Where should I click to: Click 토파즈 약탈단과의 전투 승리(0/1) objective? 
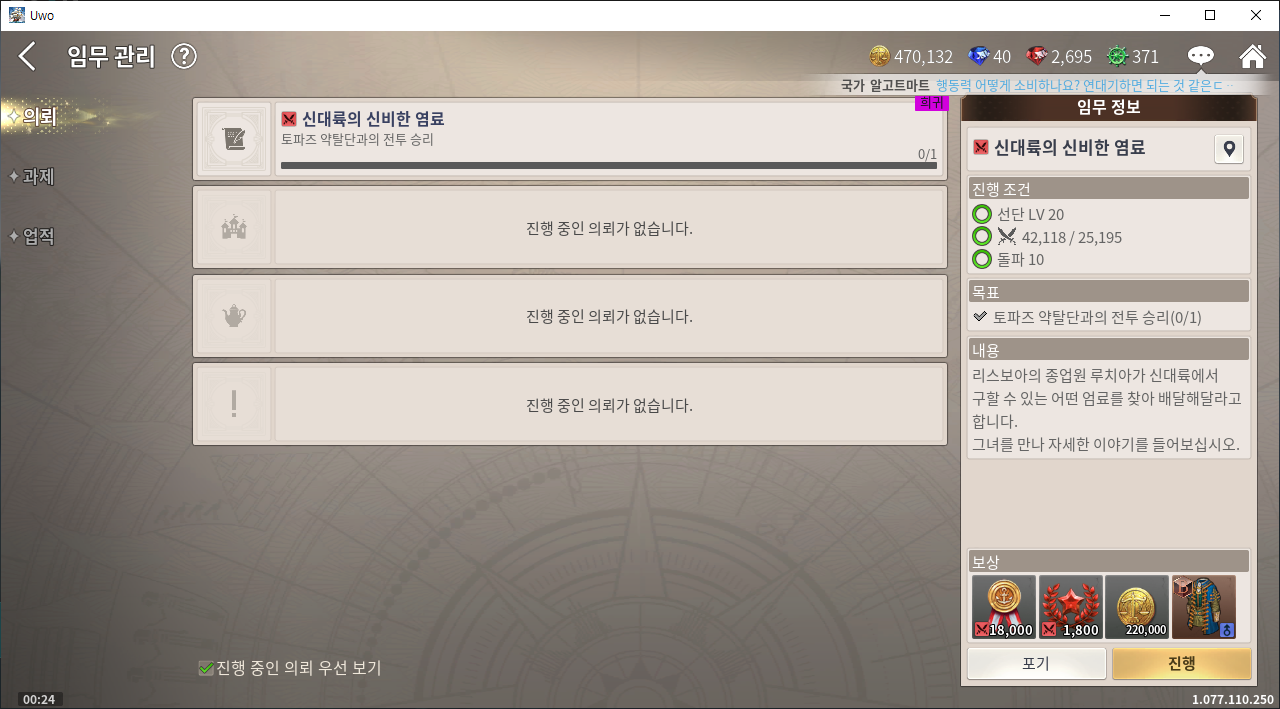(x=1097, y=317)
